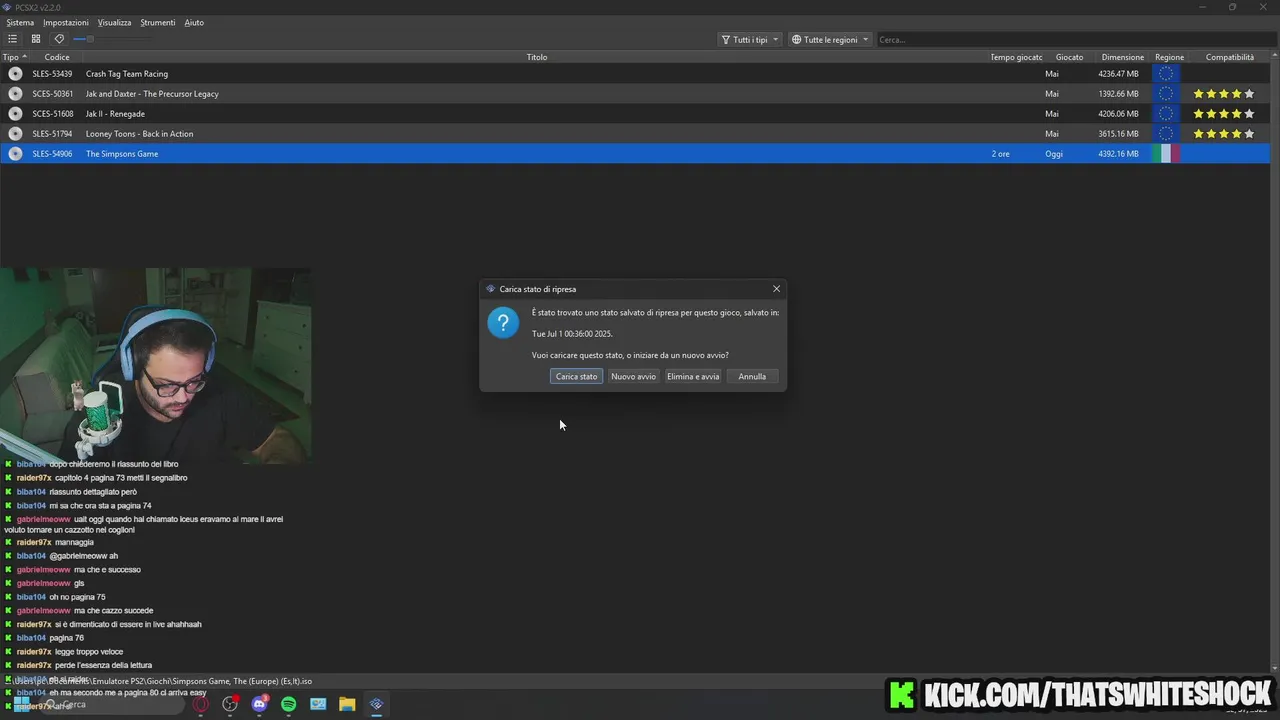Click PCSX2 taskbar icon

tap(376, 704)
